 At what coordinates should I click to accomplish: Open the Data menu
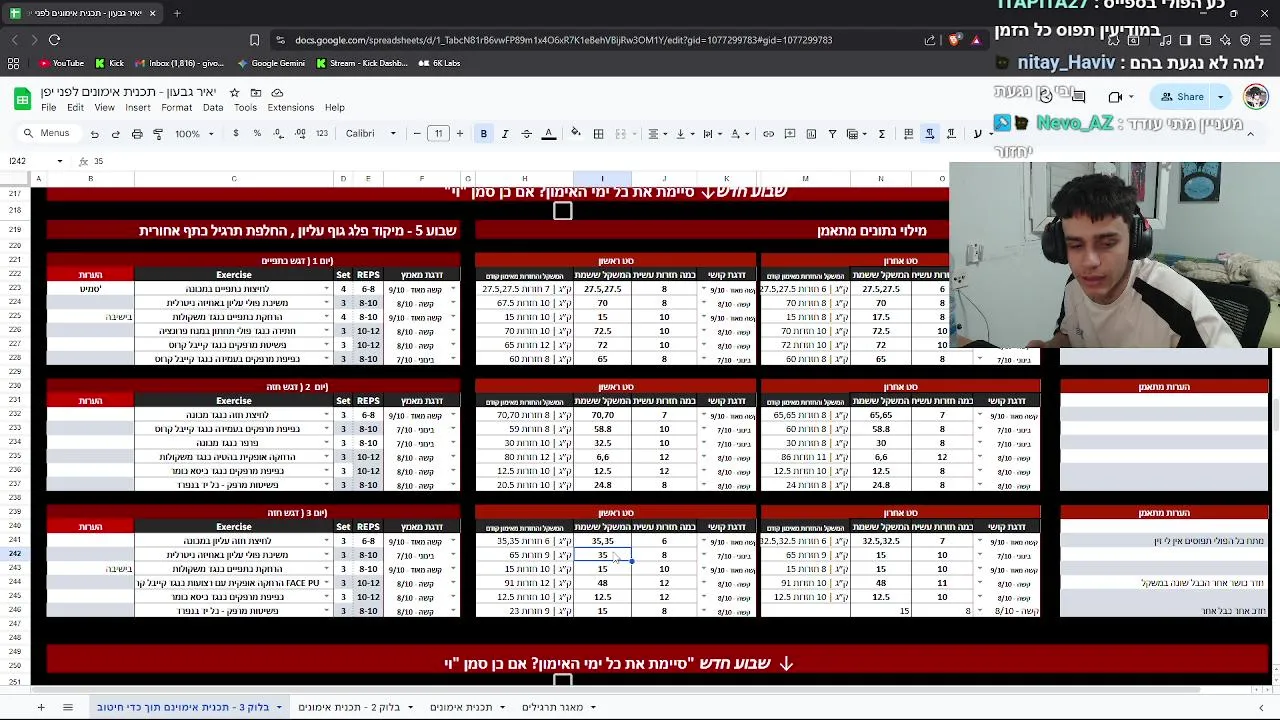click(x=213, y=108)
